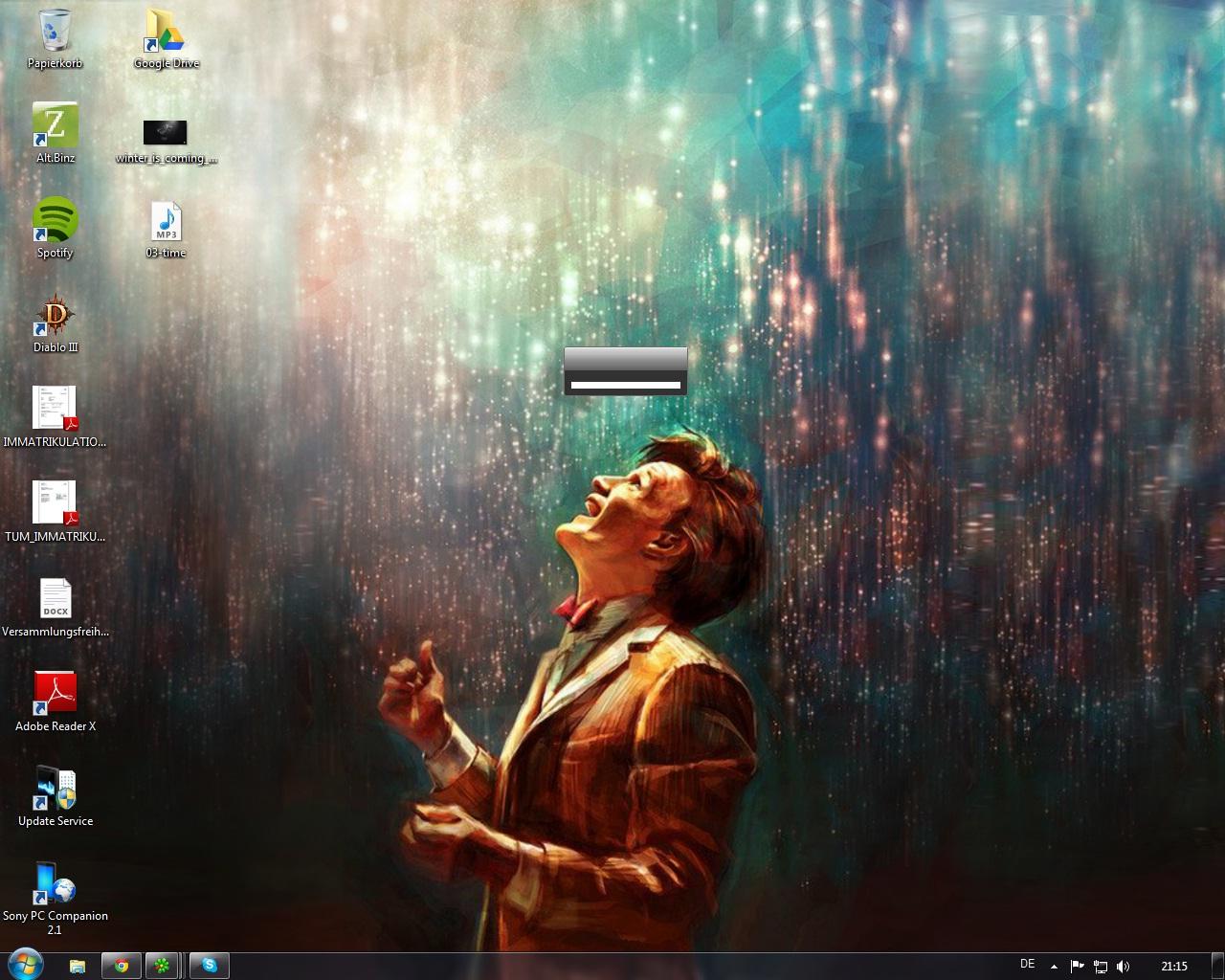Open the Windows Start menu orb
Viewport: 1225px width, 980px height.
click(25, 966)
